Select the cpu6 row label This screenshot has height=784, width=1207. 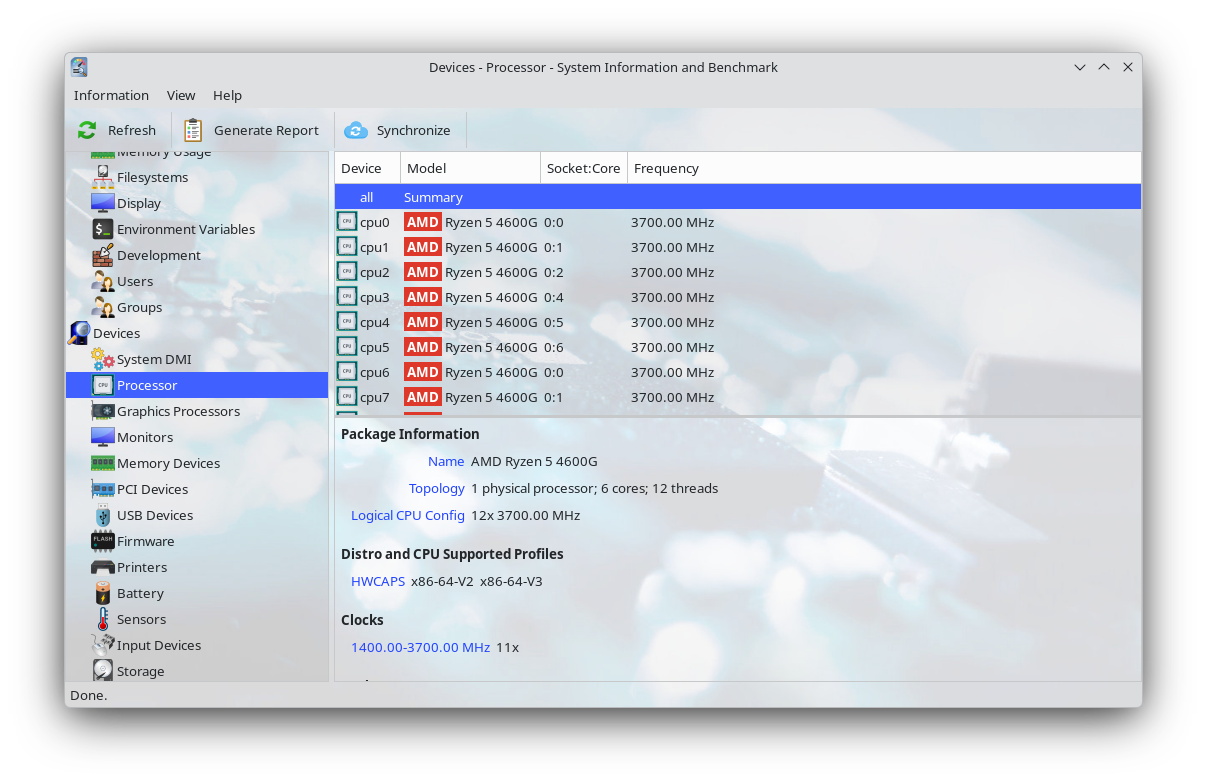[x=375, y=372]
